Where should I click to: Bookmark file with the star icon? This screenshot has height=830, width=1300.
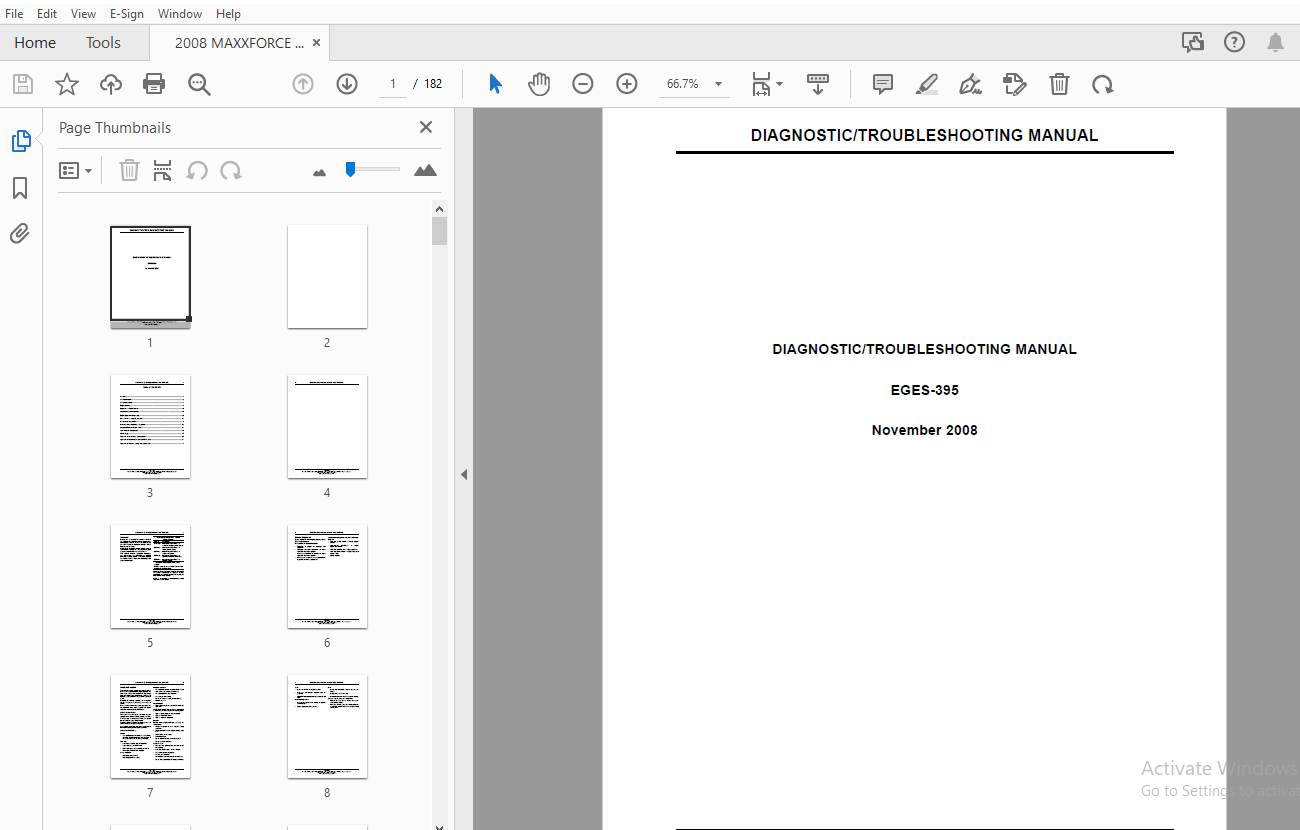click(66, 84)
